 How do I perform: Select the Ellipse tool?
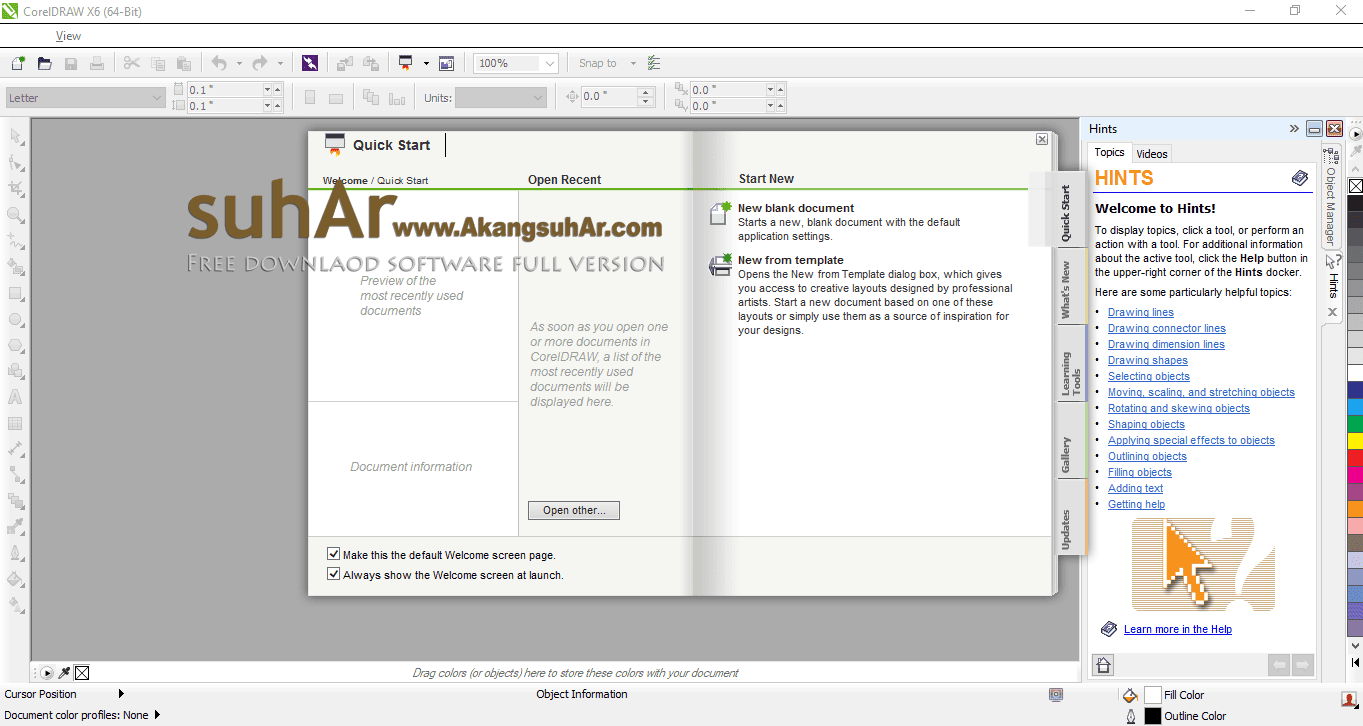pyautogui.click(x=16, y=319)
